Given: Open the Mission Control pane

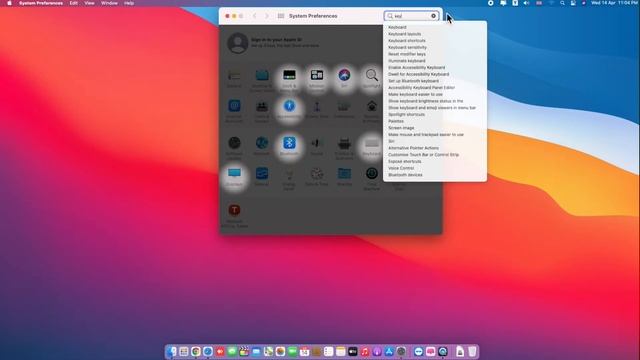Looking at the screenshot, I should point(317,75).
